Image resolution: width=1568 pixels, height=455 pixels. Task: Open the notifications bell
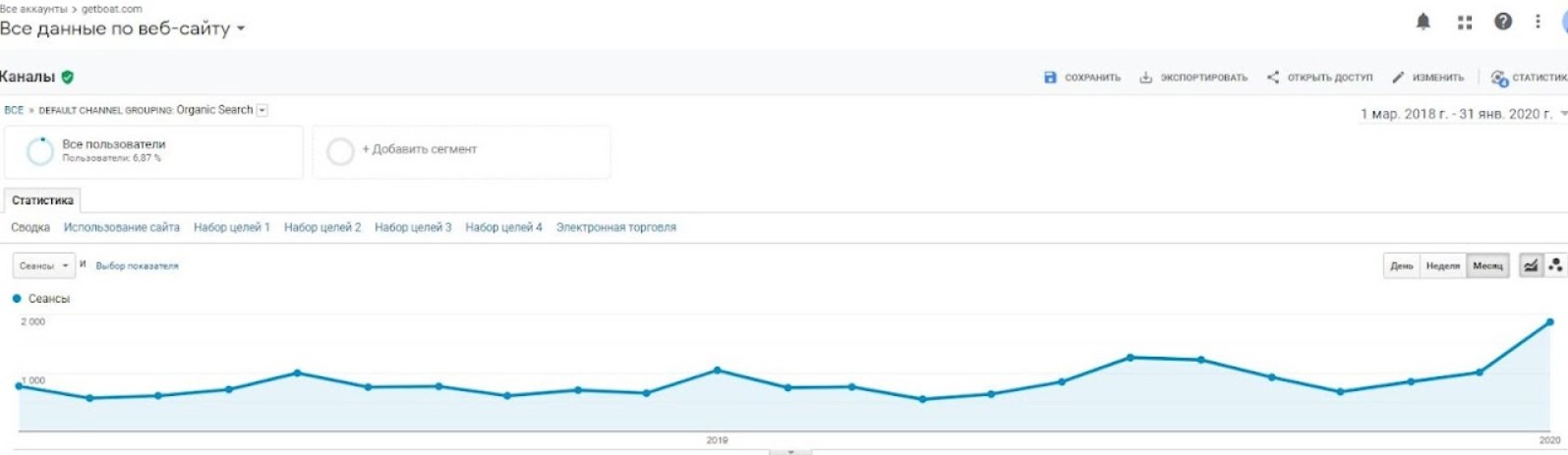tap(1423, 22)
